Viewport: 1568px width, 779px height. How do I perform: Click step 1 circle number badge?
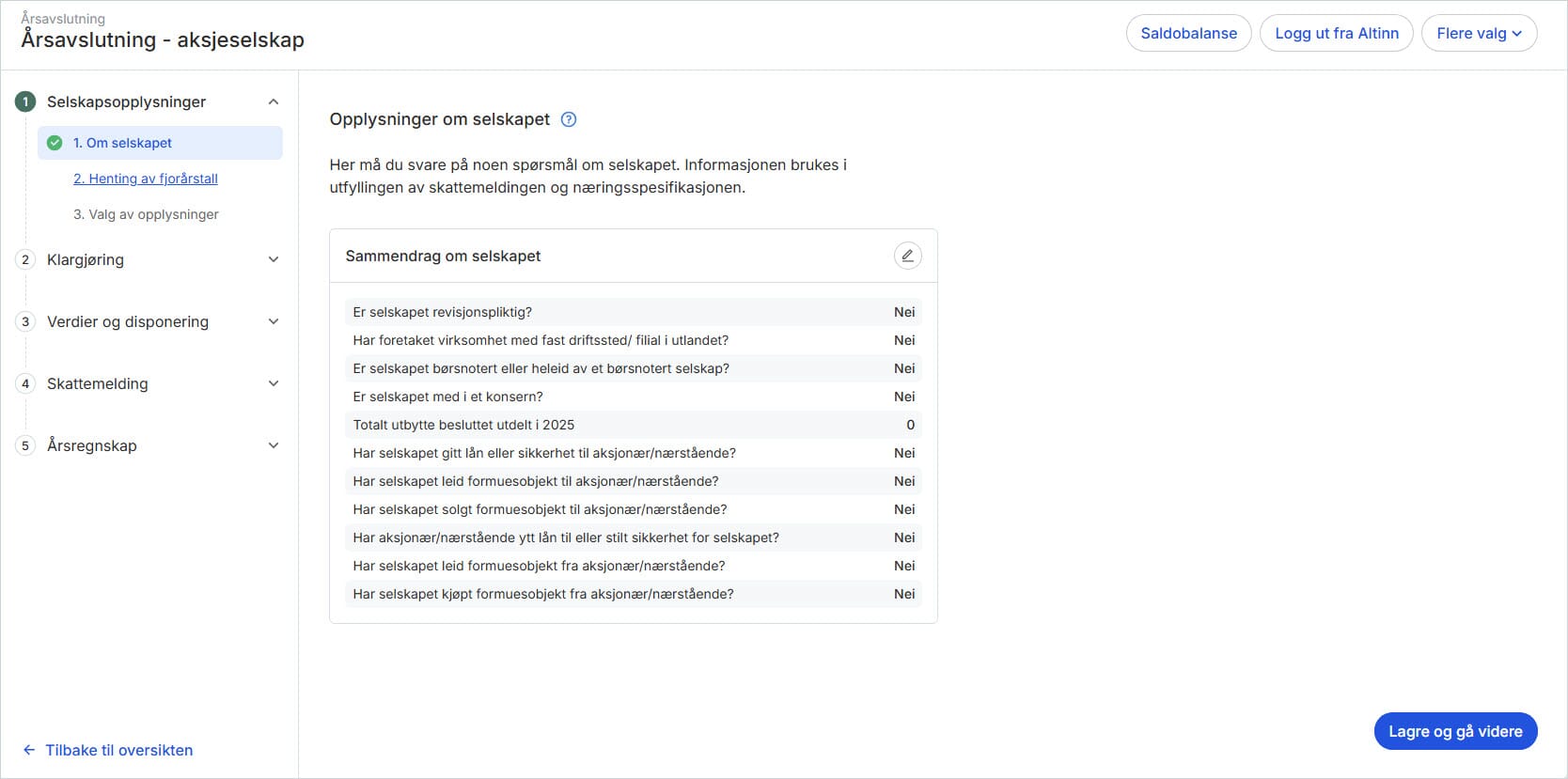click(x=25, y=101)
